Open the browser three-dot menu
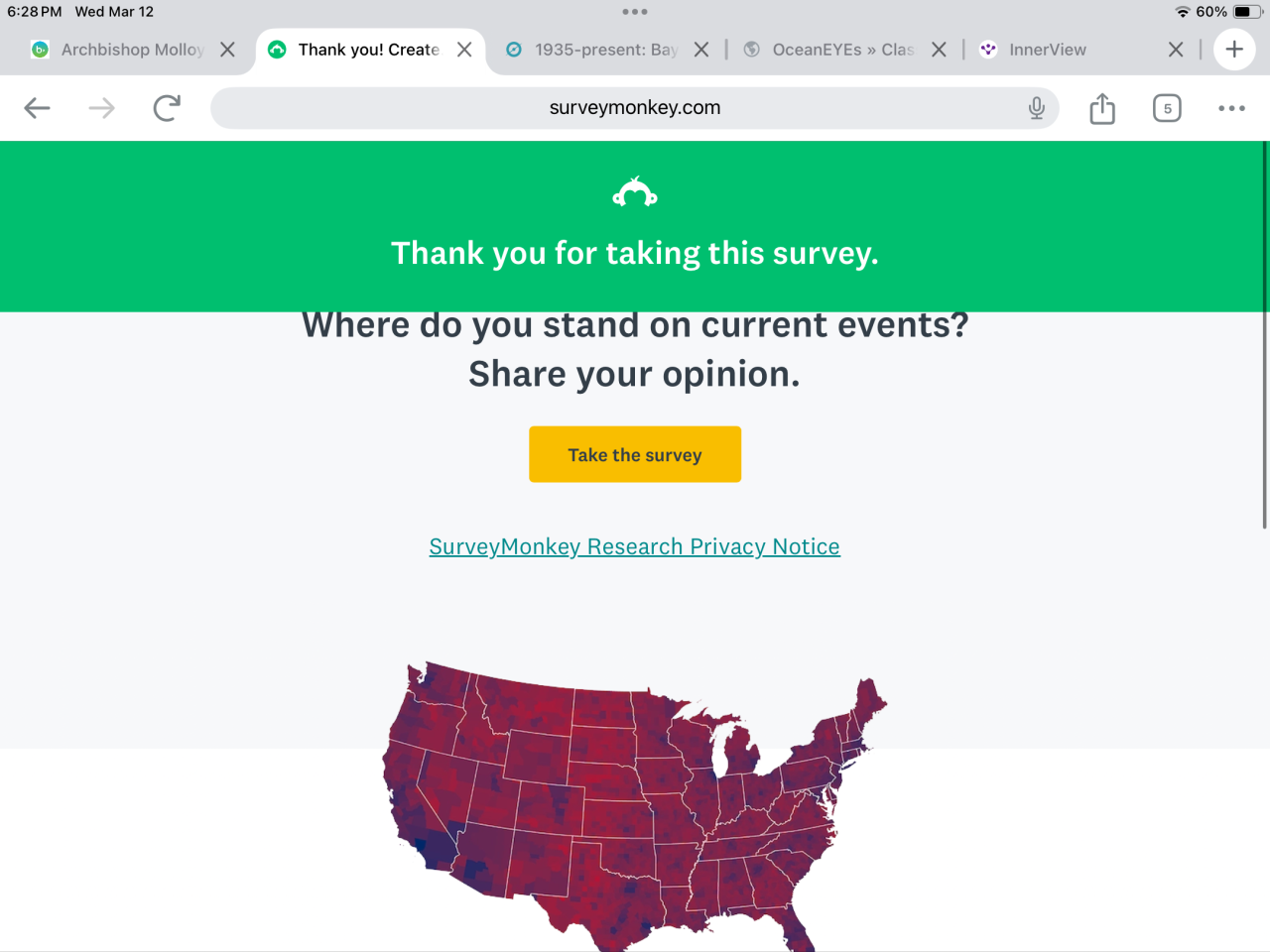Screen dimensions: 1270x952 click(x=1231, y=108)
